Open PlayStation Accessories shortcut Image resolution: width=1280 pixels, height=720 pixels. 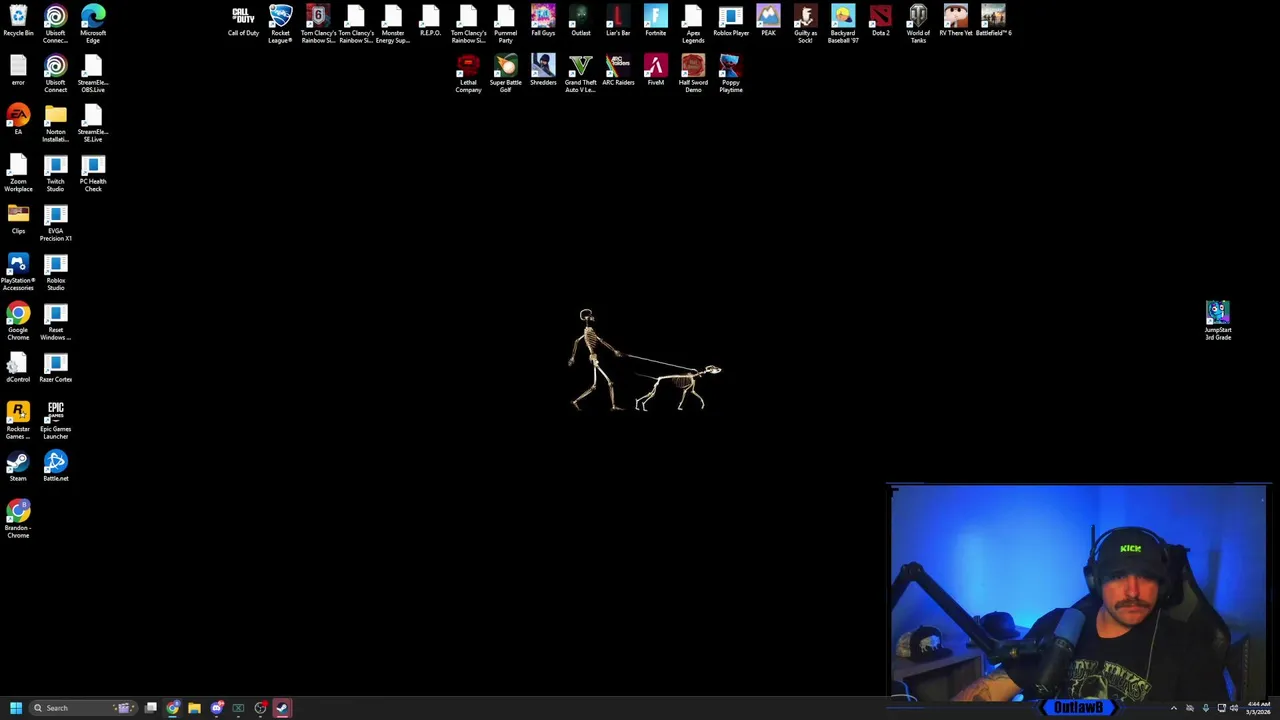(x=18, y=272)
